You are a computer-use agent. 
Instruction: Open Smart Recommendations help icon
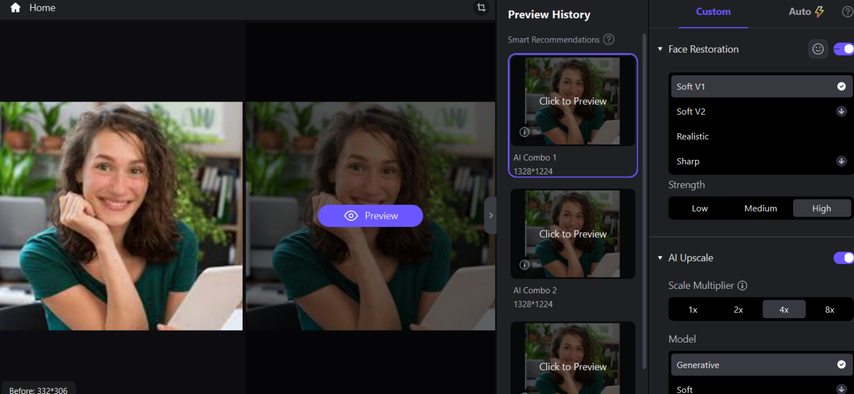609,40
